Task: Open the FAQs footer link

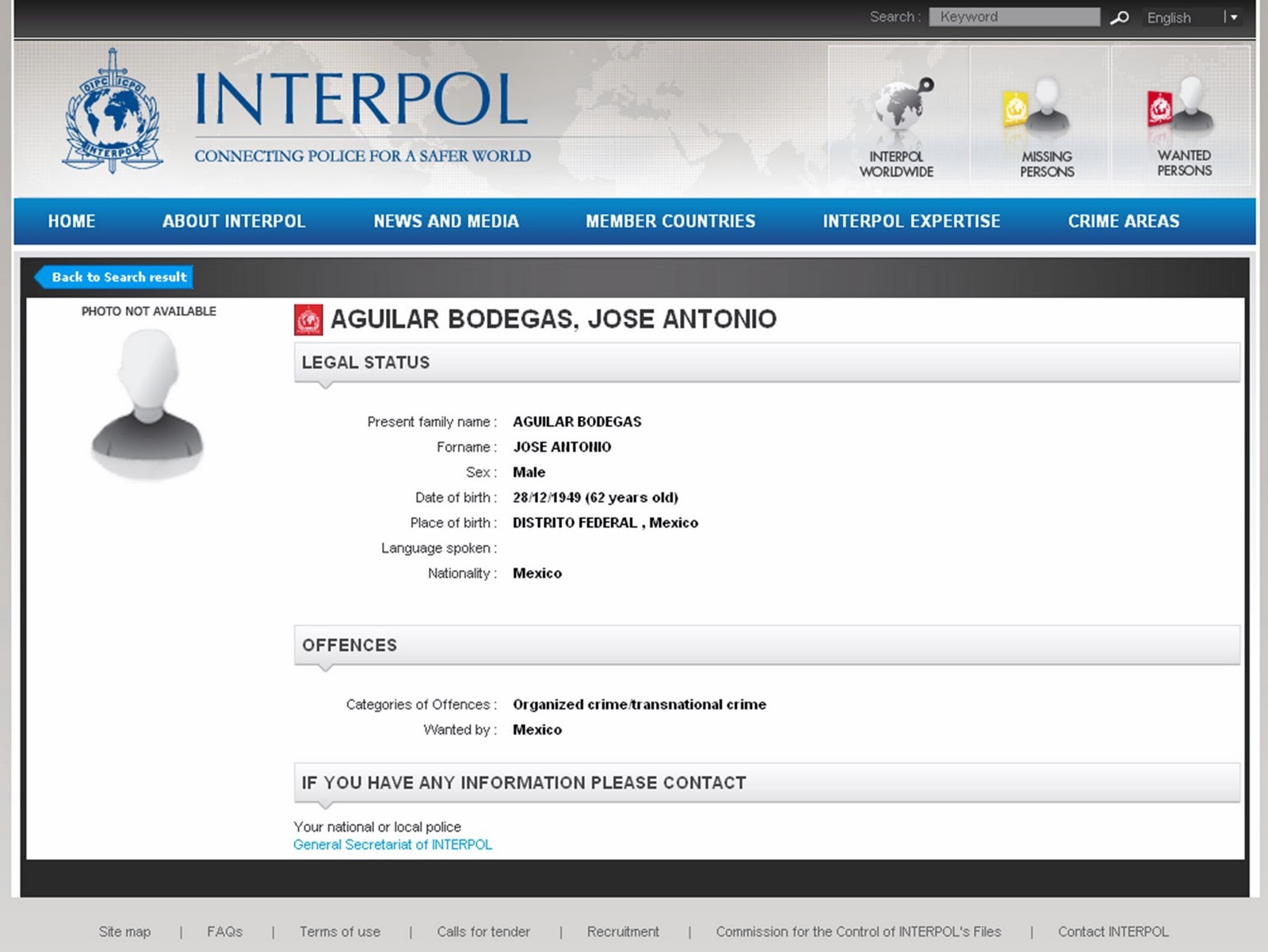Action: click(x=224, y=931)
